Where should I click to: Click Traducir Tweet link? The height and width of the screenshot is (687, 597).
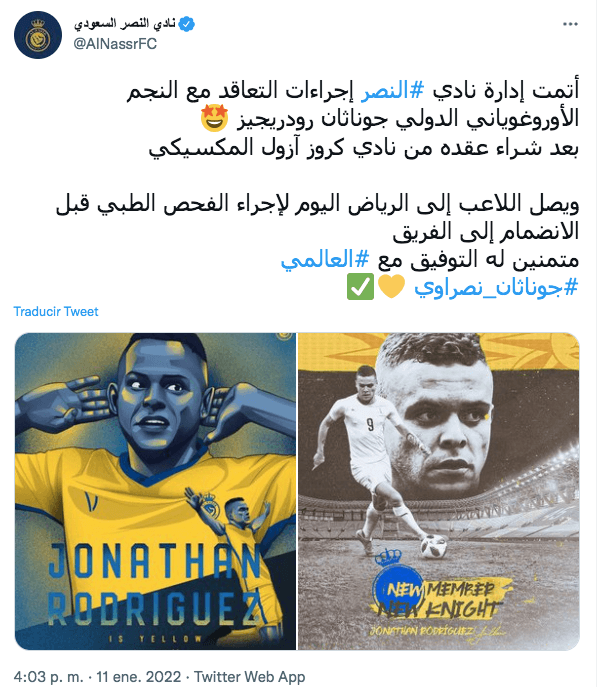tap(56, 312)
